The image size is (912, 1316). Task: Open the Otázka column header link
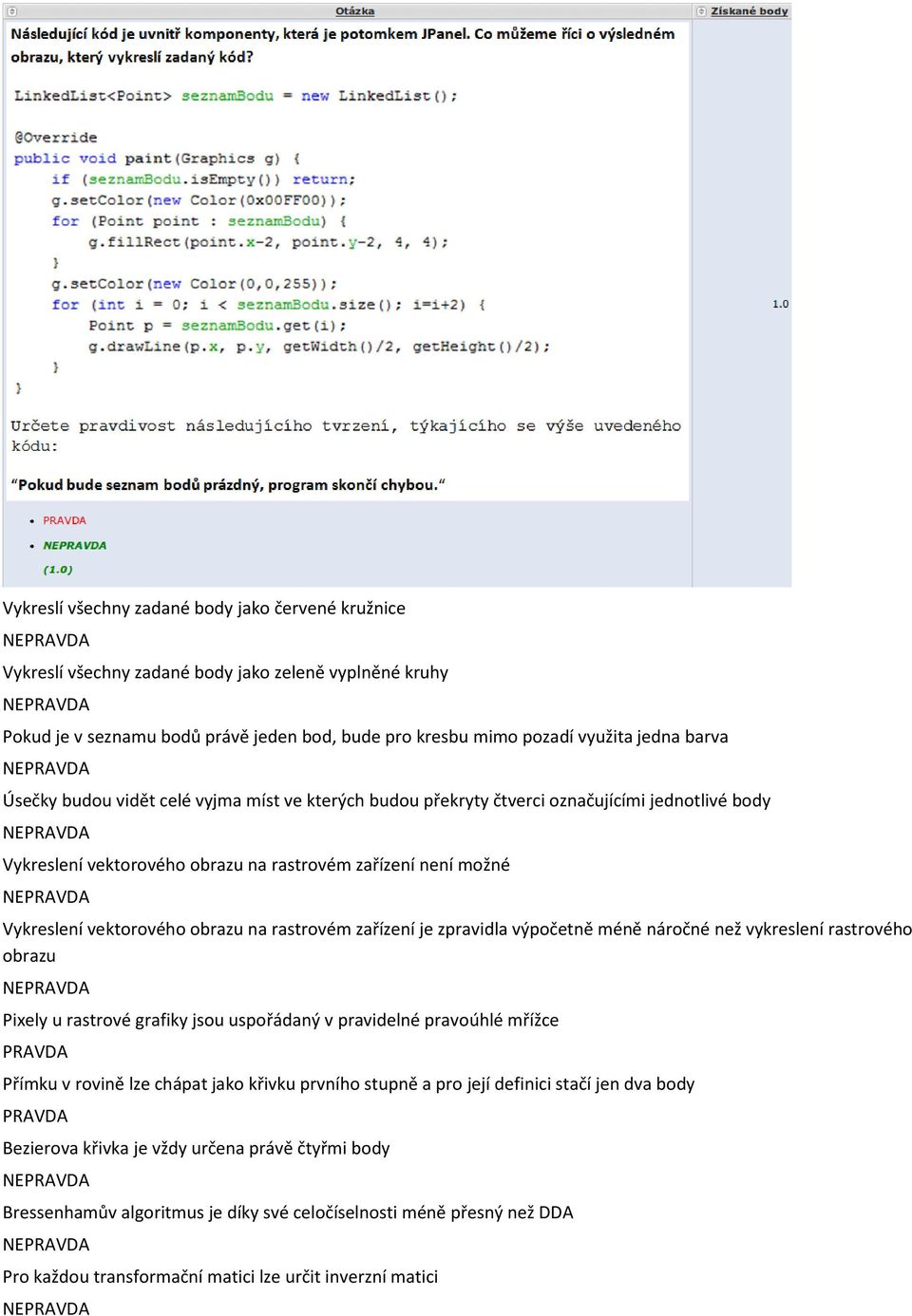point(354,11)
